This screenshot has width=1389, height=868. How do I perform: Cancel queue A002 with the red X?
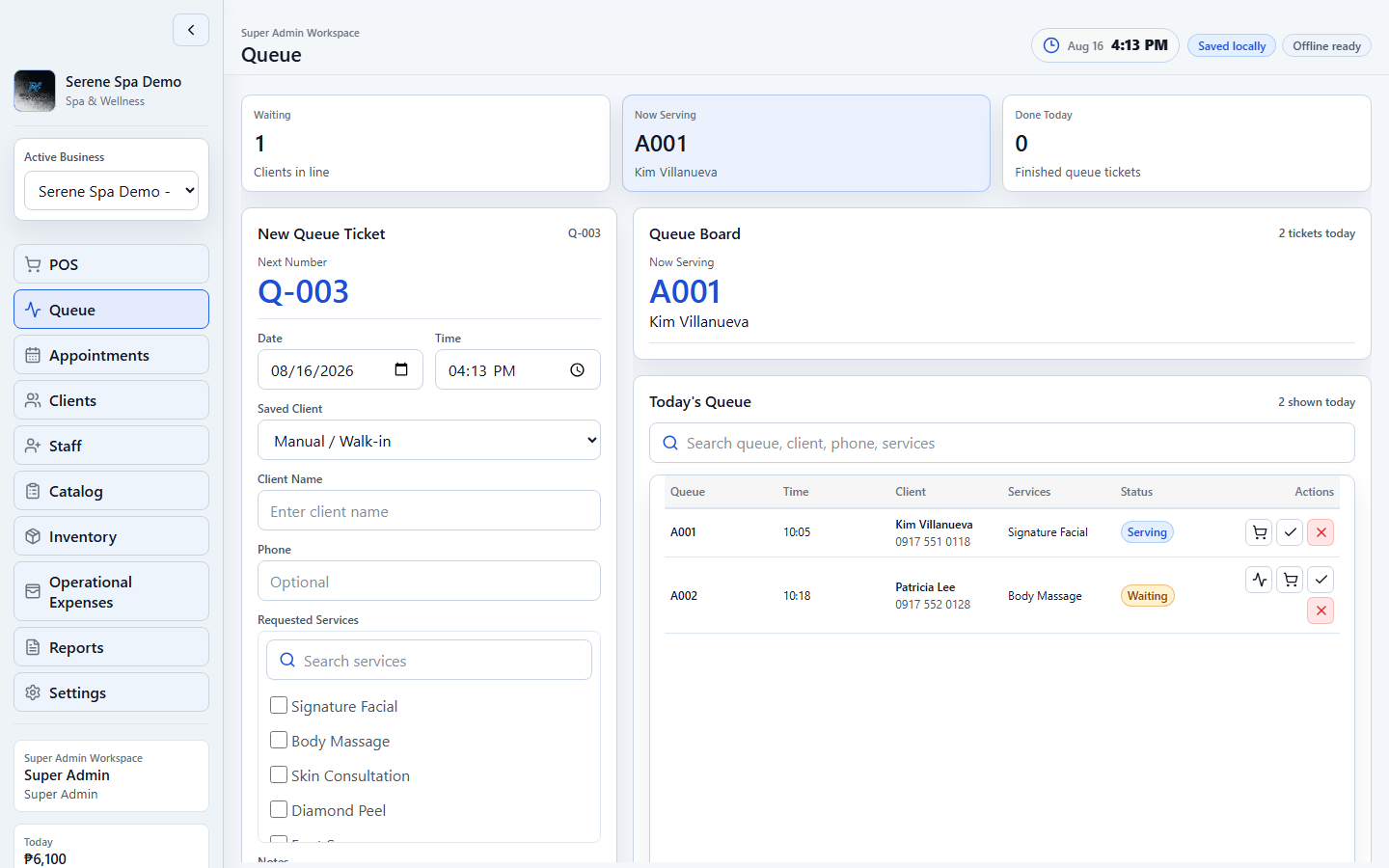click(x=1321, y=610)
